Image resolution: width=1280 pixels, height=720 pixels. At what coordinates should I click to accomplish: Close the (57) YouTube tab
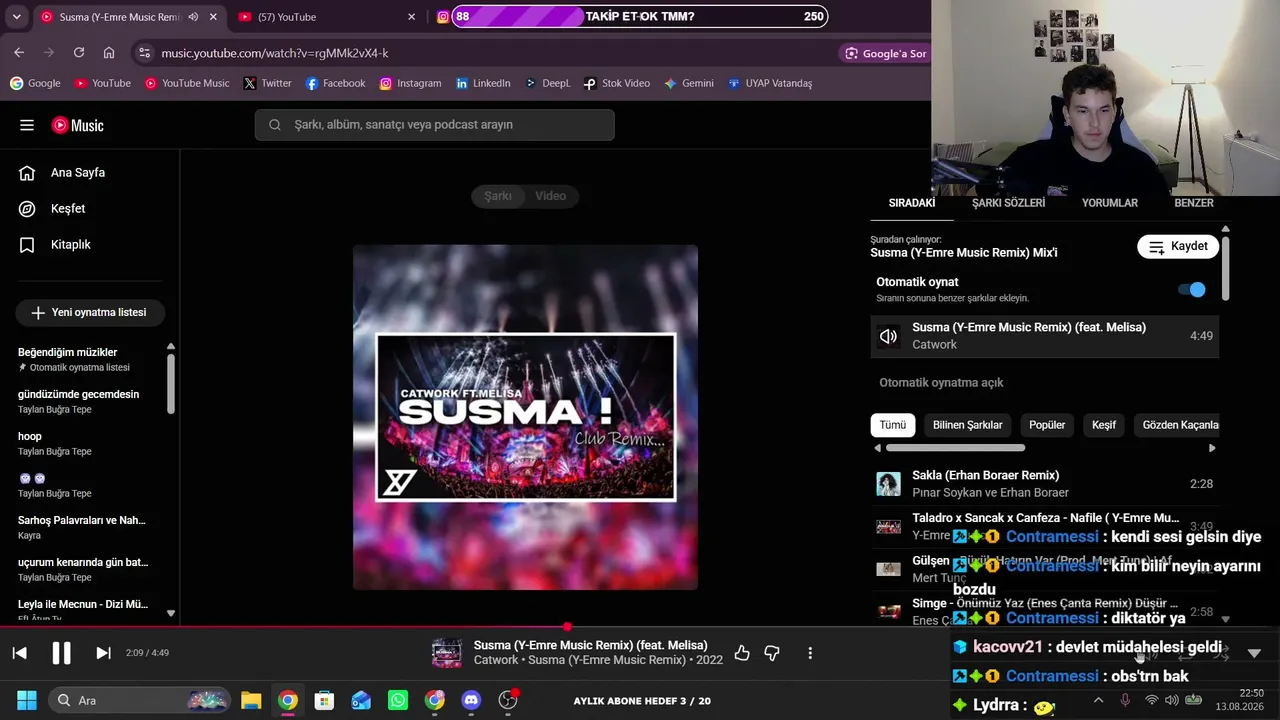(x=411, y=17)
